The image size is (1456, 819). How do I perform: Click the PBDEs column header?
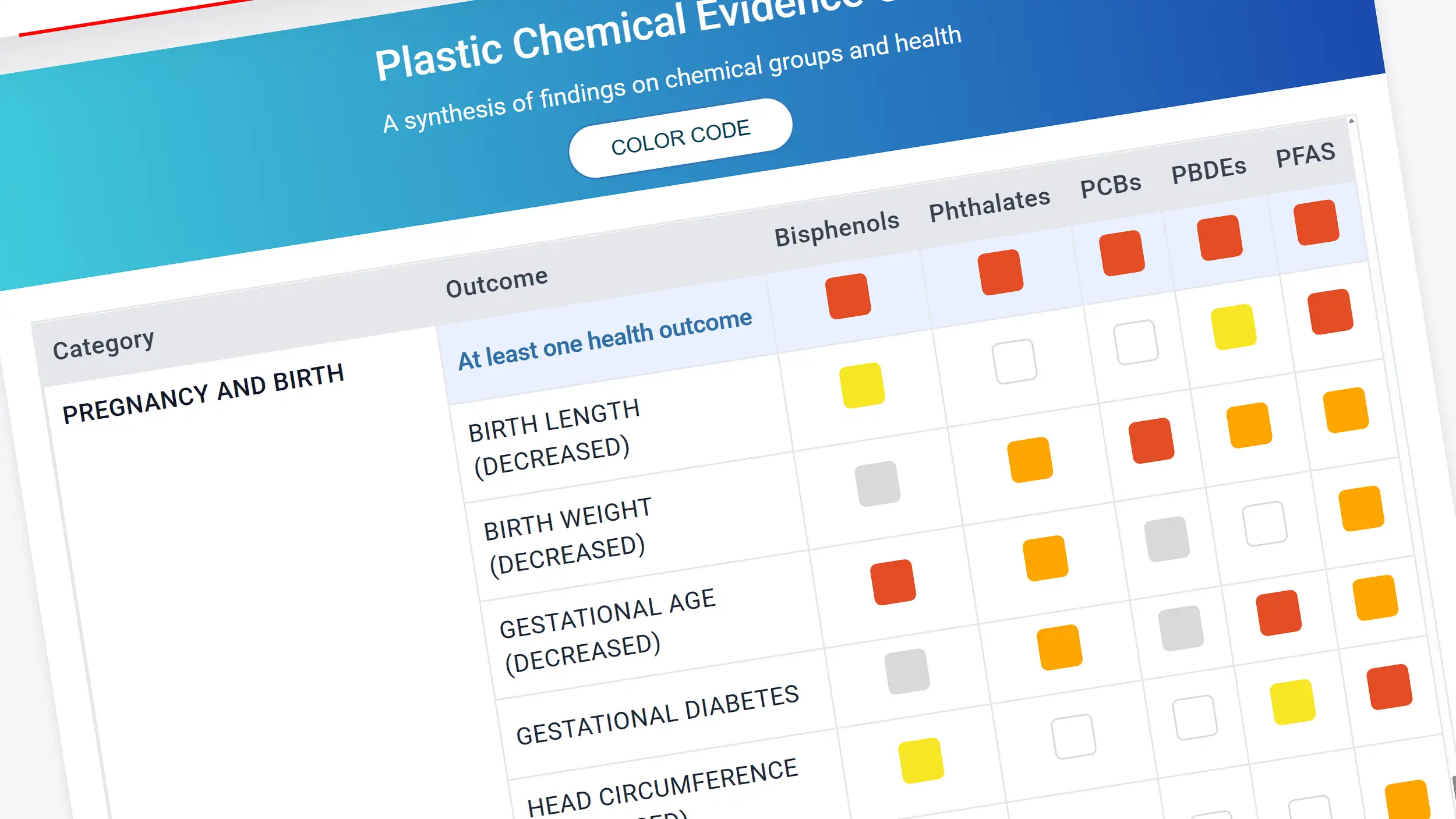tap(1208, 171)
